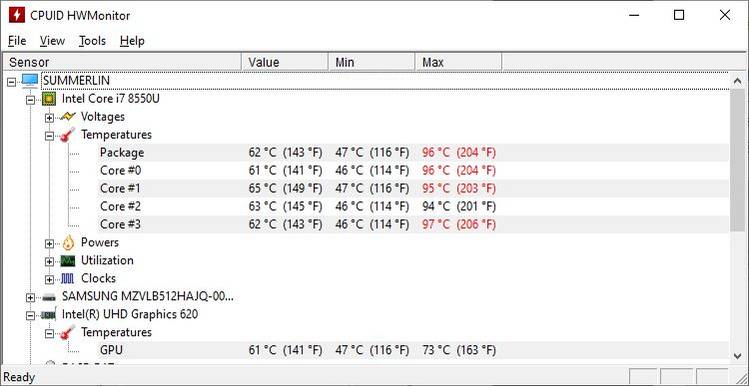Open the File menu
This screenshot has height=386, width=749.
pyautogui.click(x=17, y=41)
